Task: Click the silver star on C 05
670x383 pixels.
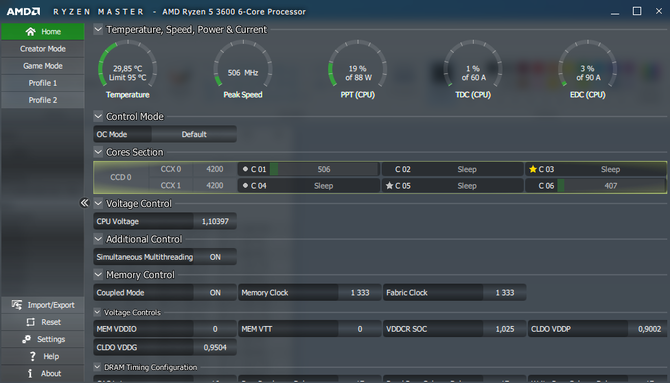Action: point(389,186)
